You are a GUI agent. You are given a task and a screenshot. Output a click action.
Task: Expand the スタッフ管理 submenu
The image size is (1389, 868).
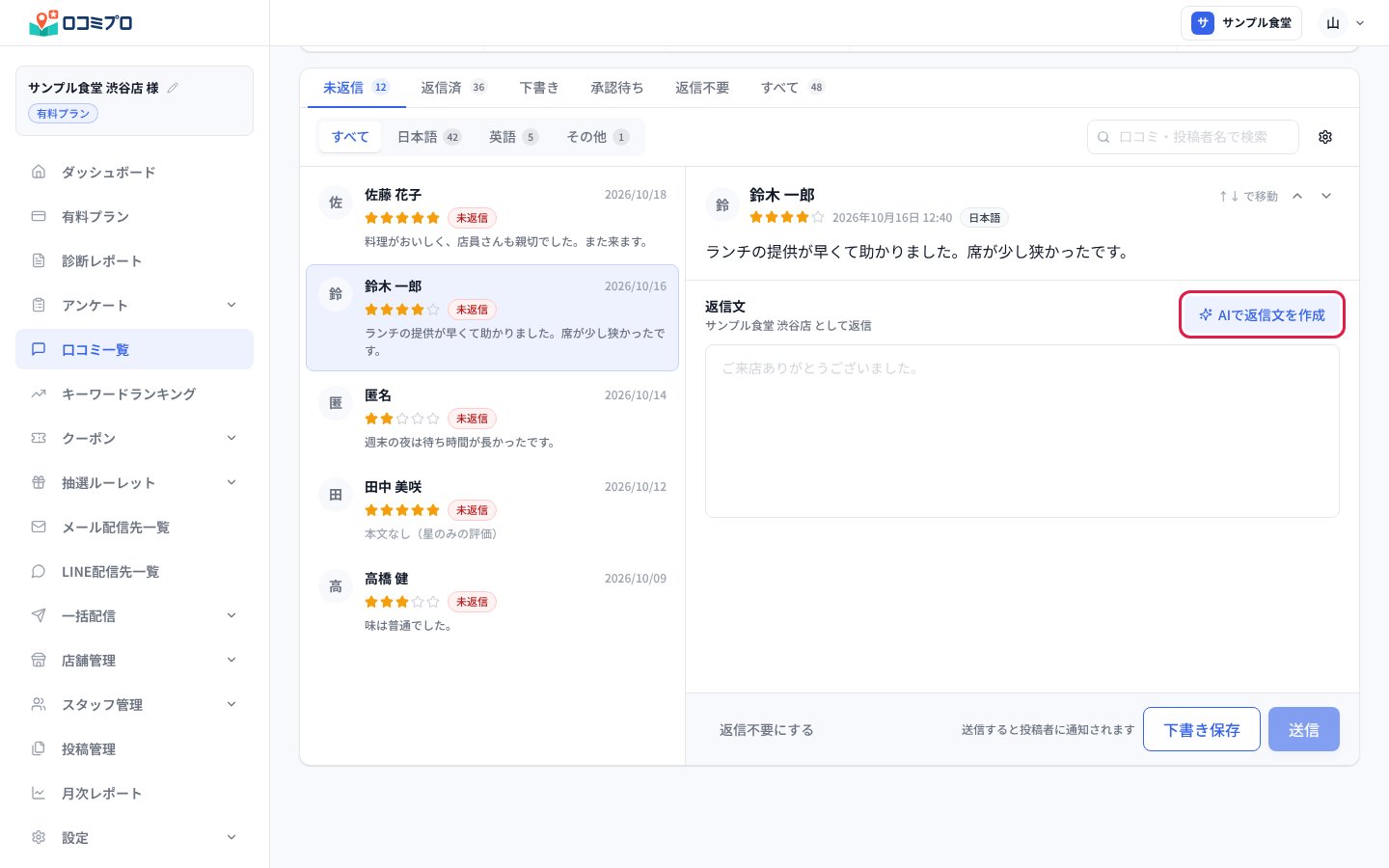231,704
